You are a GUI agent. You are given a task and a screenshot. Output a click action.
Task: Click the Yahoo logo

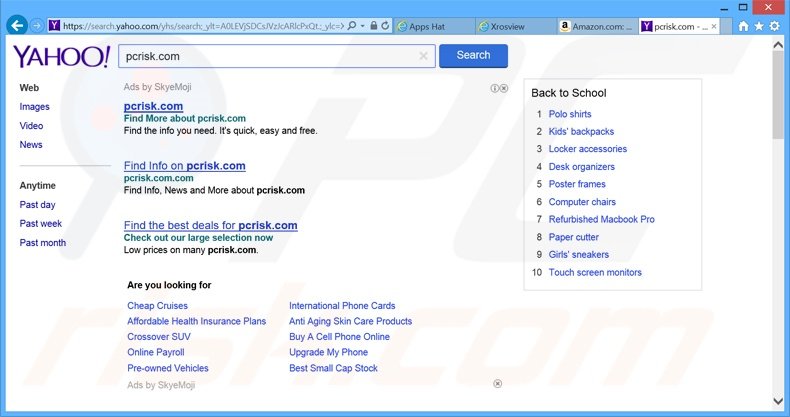(61, 56)
